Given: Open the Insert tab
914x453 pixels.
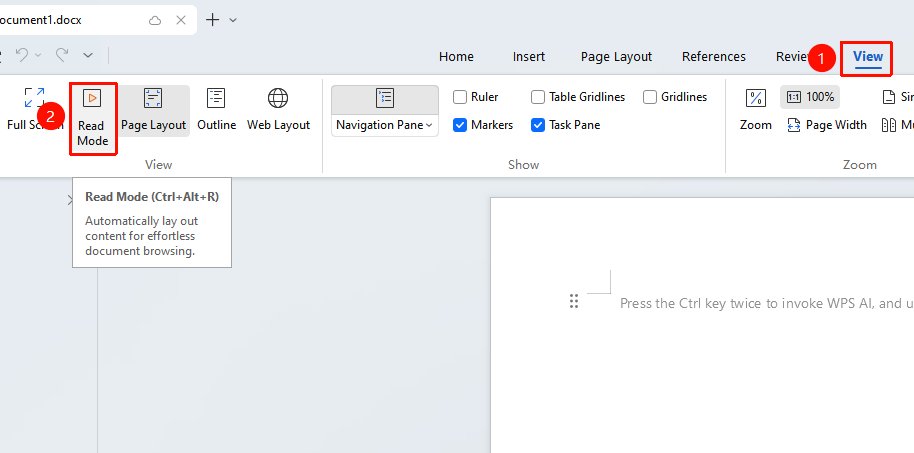Looking at the screenshot, I should tap(529, 57).
